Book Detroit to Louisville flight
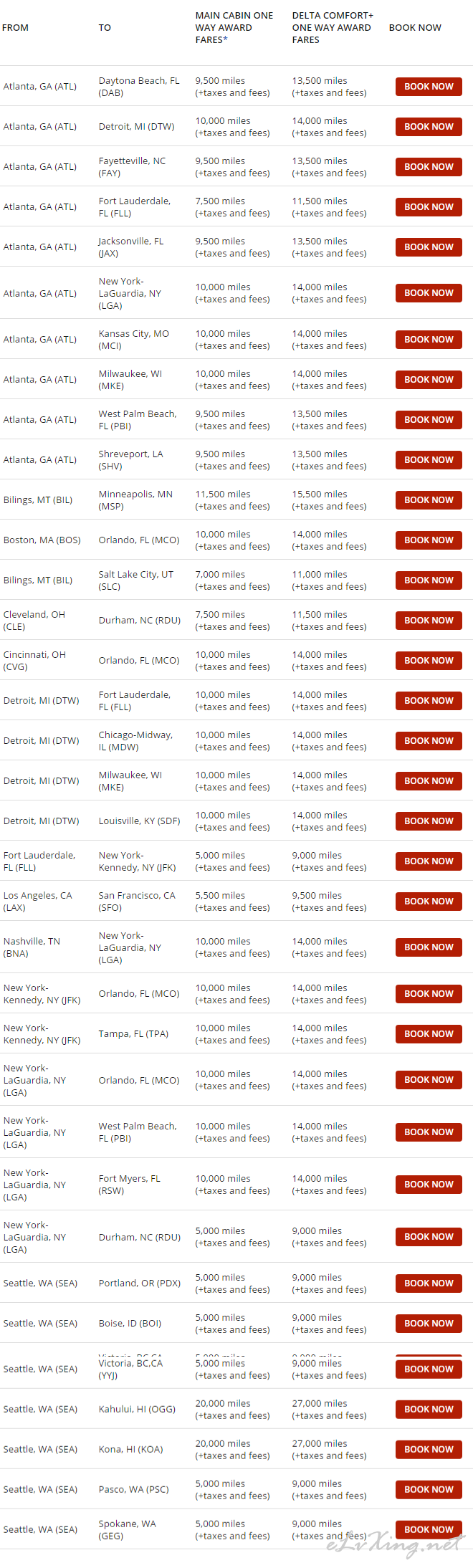This screenshot has height=1568, width=473. [429, 821]
